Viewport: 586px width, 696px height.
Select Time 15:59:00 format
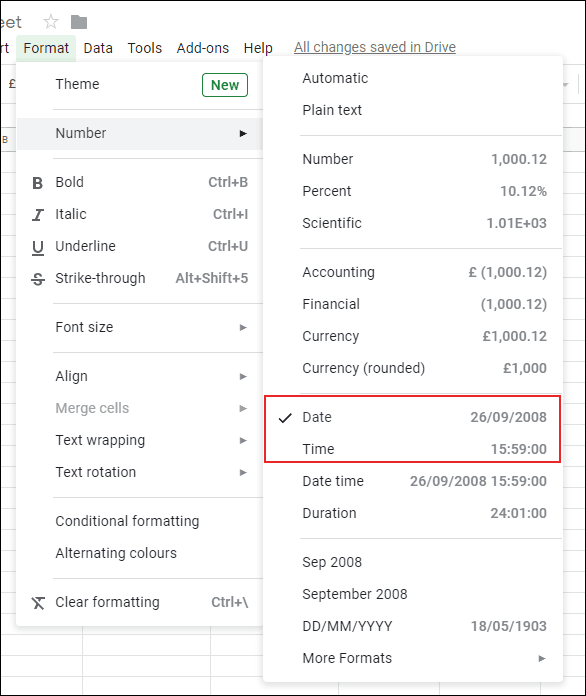[x=413, y=449]
